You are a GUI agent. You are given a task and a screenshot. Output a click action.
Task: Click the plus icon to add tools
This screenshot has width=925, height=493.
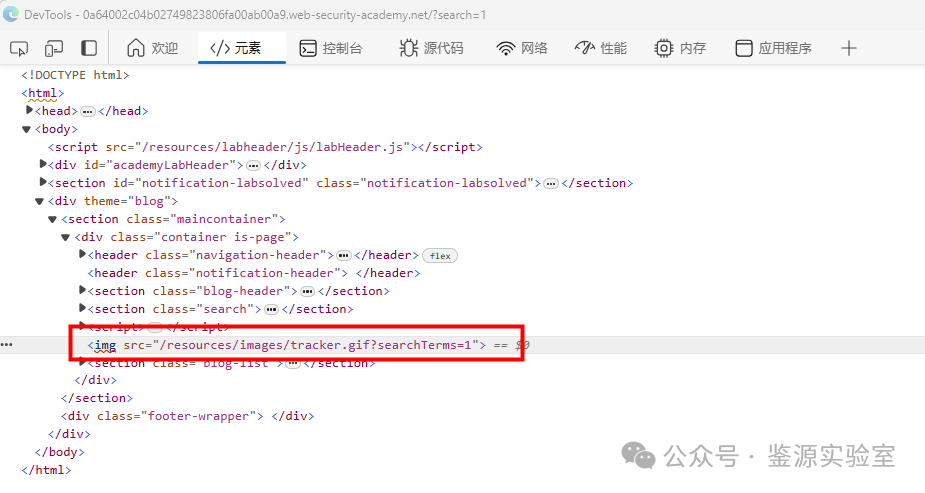click(849, 48)
